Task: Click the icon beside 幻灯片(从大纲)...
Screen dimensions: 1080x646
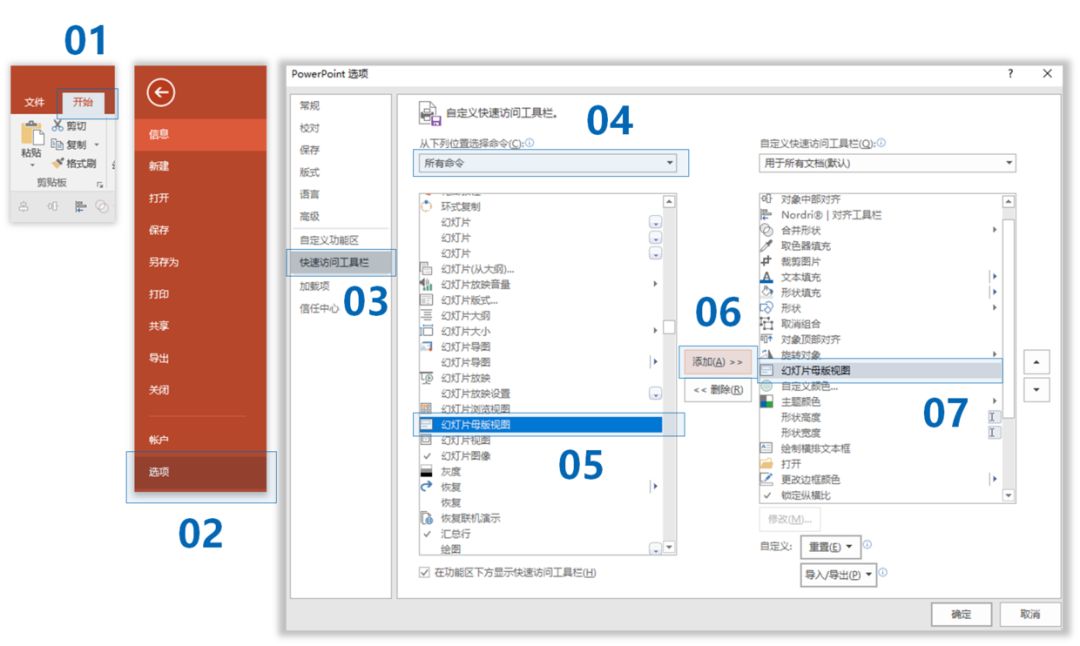Action: (x=426, y=269)
